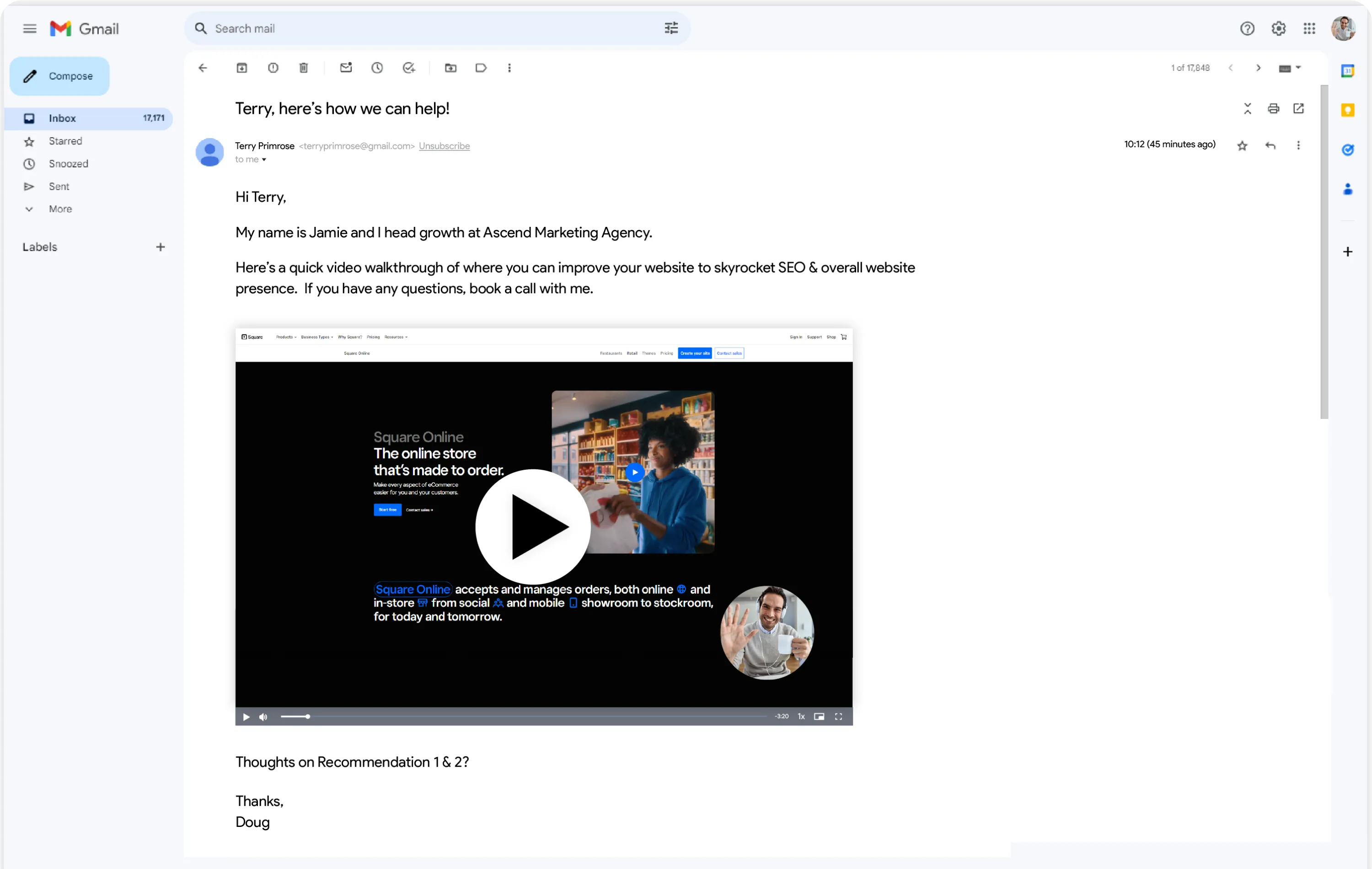Click the sender name Terry Primrose
This screenshot has width=1372, height=869.
tap(264, 146)
